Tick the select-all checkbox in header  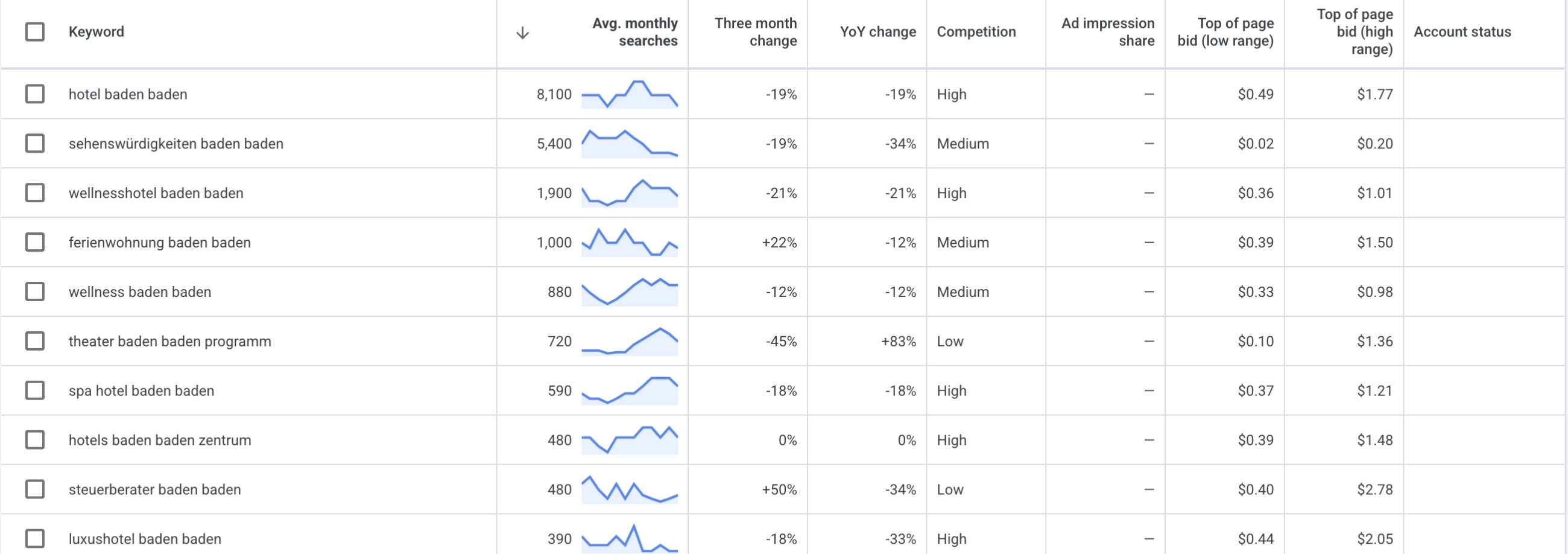(x=35, y=31)
